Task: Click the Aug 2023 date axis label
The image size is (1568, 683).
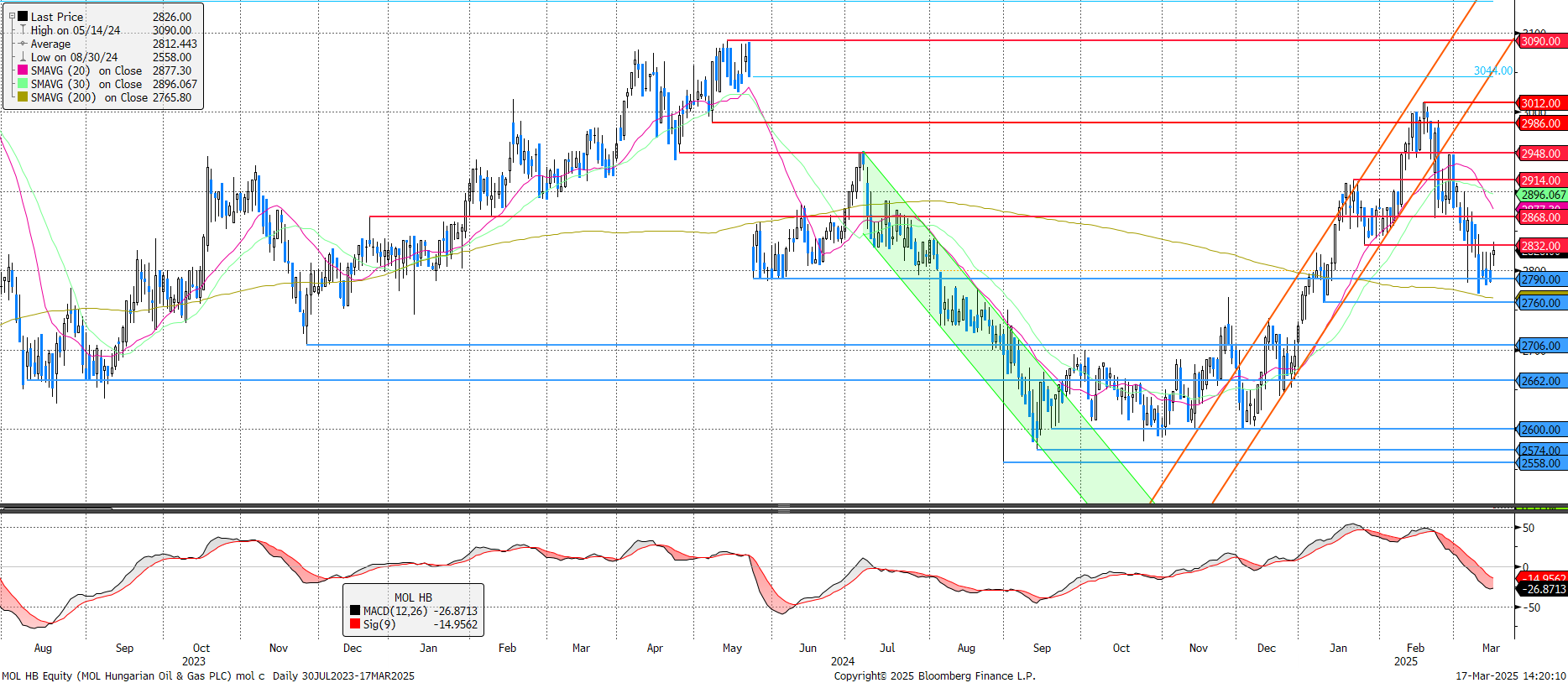Action: (43, 648)
